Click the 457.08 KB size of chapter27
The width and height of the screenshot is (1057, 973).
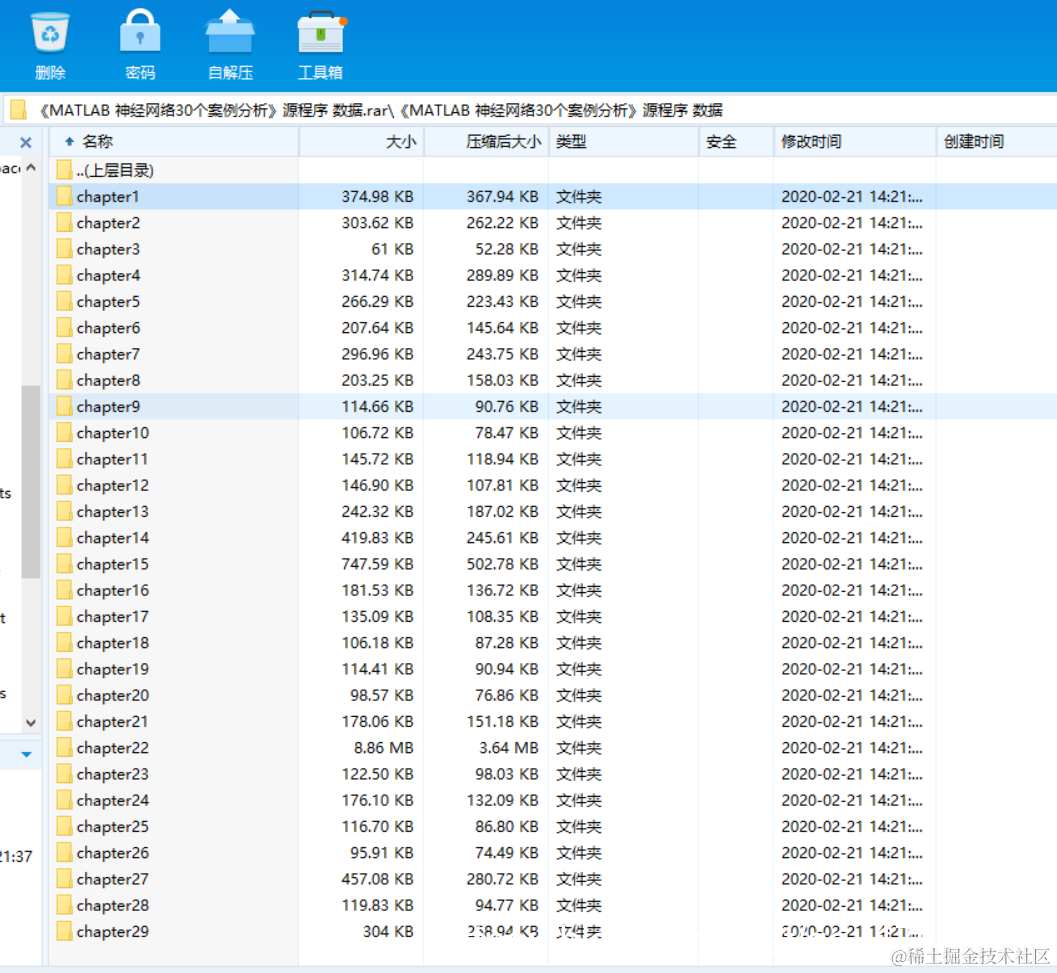(378, 879)
